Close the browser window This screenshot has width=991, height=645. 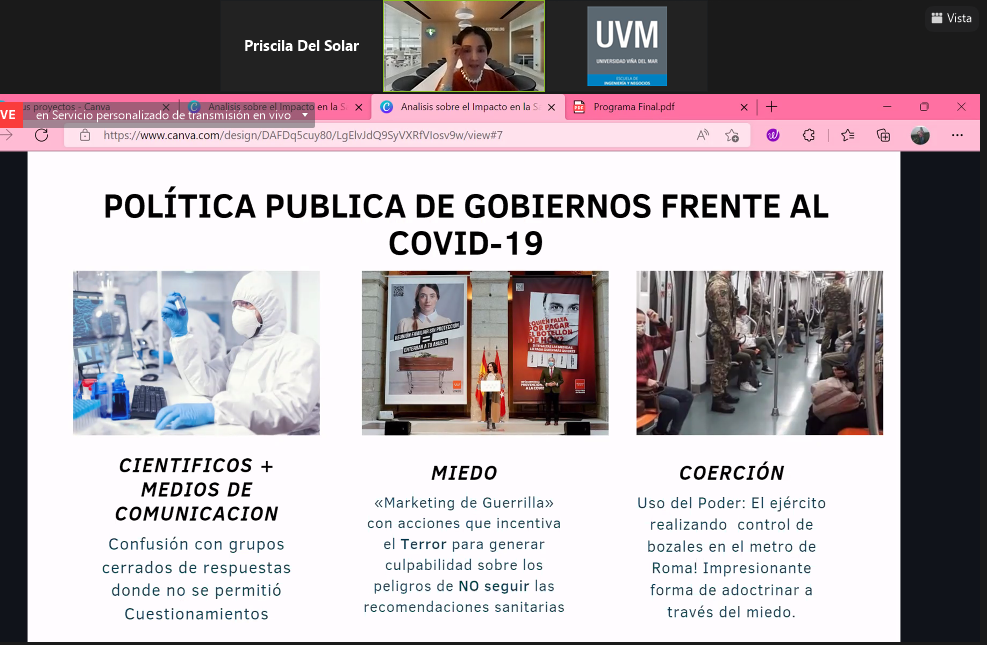961,107
